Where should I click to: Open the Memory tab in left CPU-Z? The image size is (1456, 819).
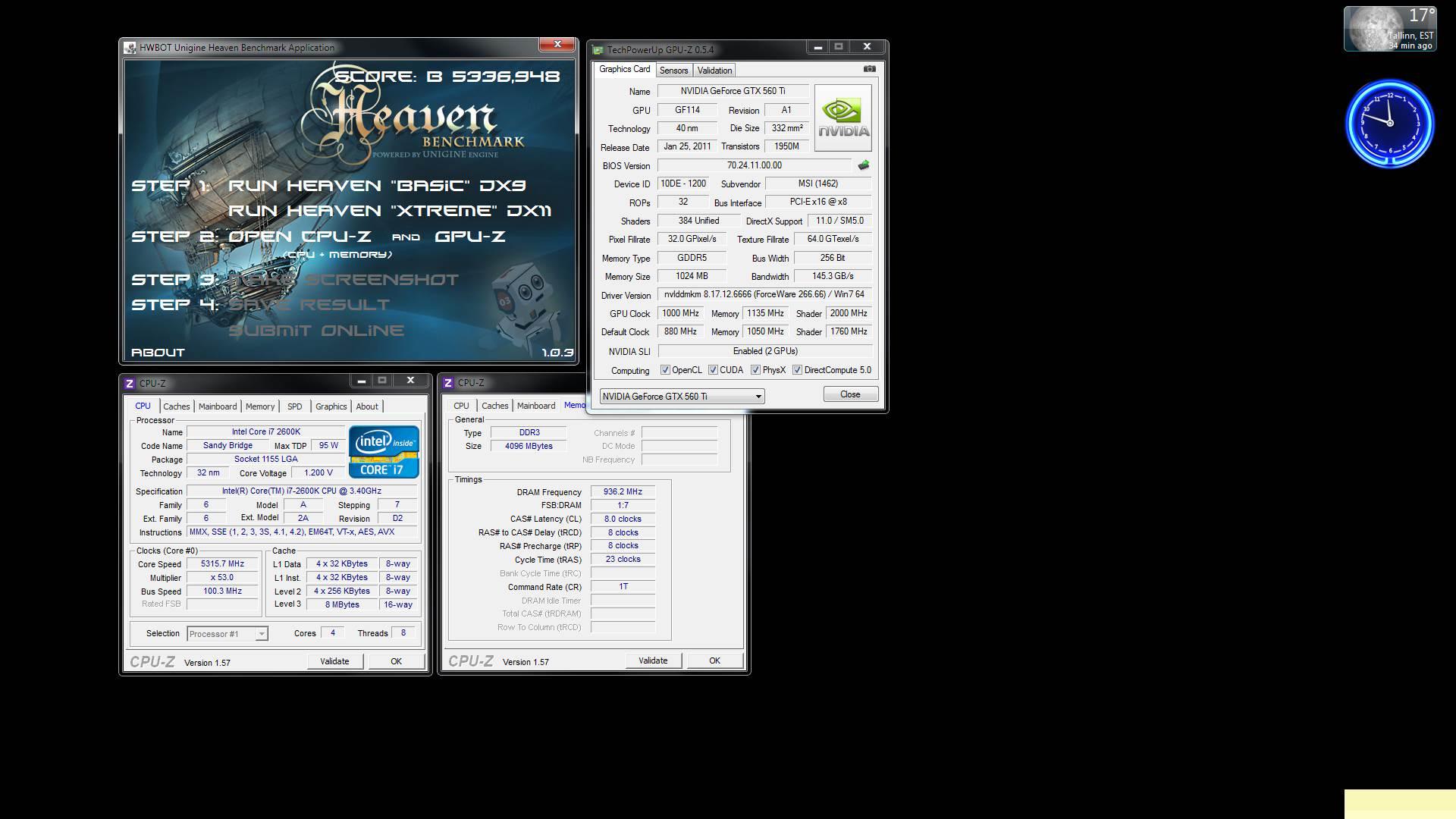[260, 406]
